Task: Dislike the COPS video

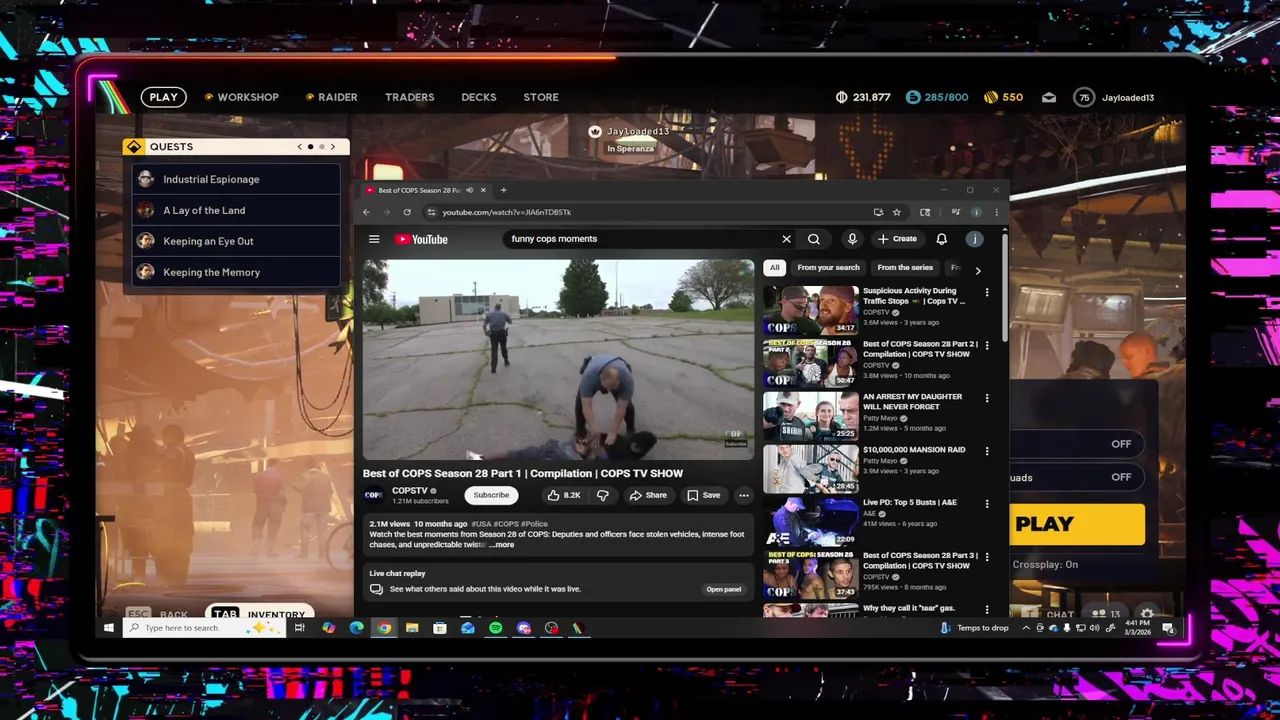Action: tap(602, 495)
